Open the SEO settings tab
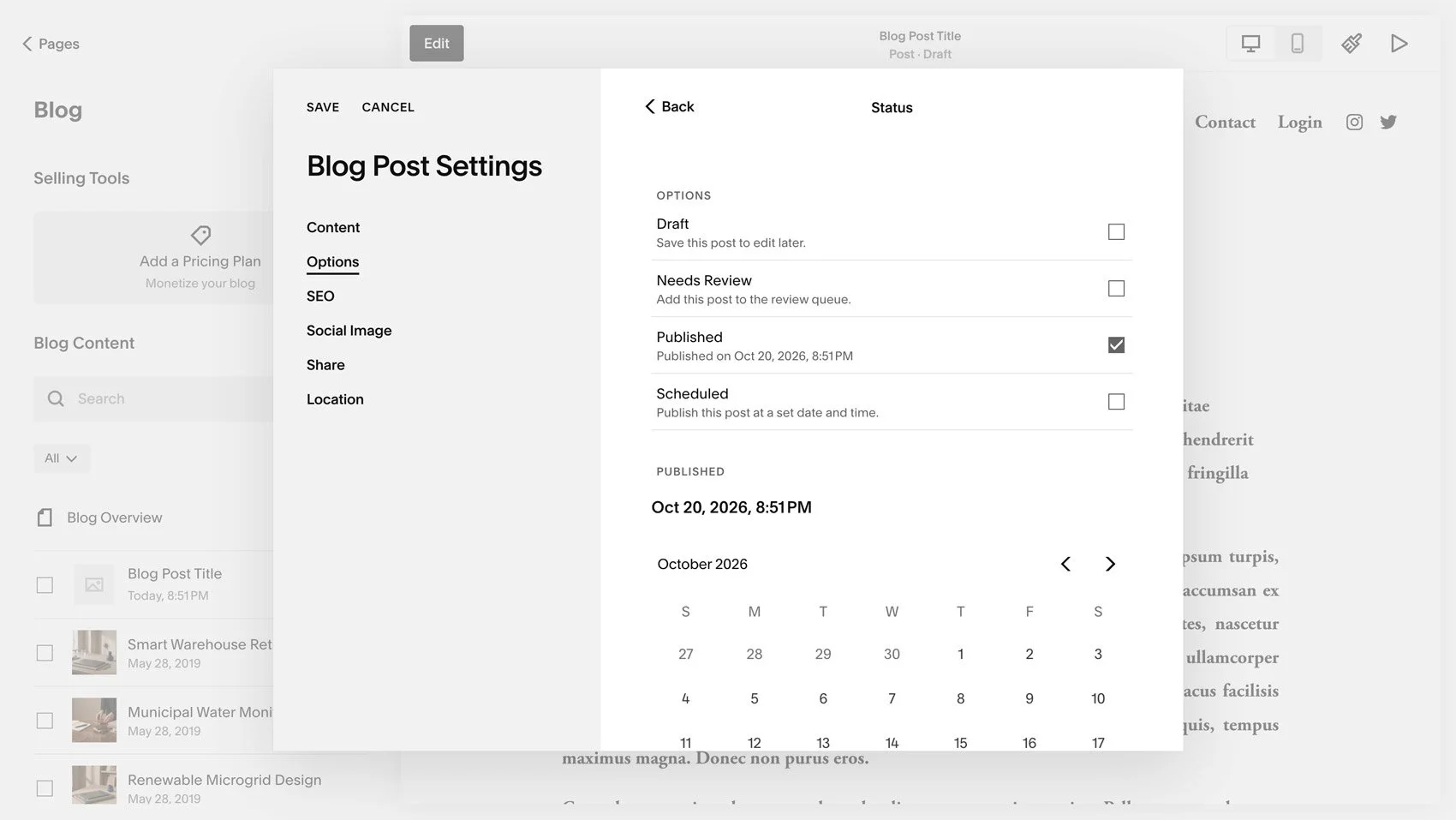 pyautogui.click(x=320, y=296)
